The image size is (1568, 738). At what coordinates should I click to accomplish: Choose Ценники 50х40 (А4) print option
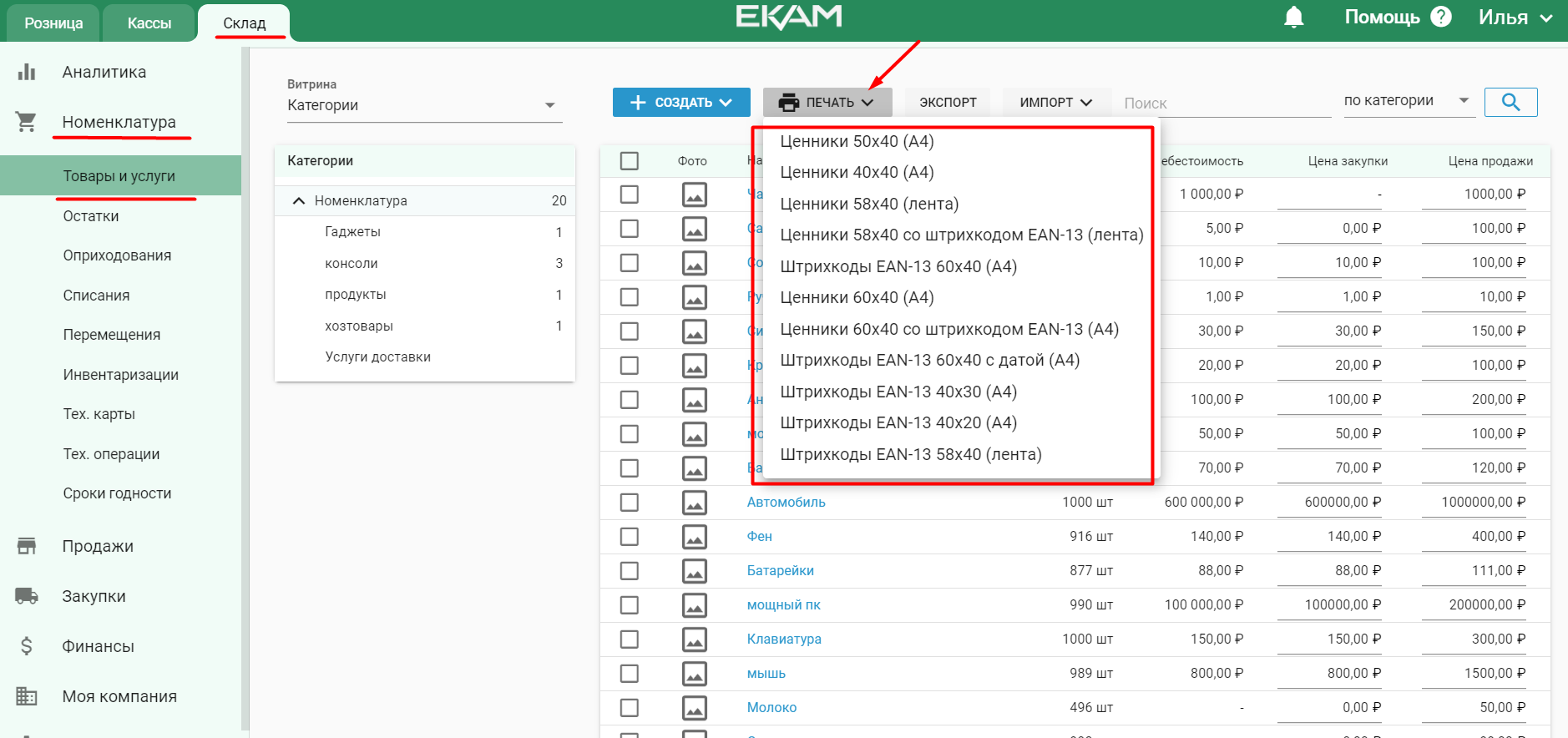point(857,141)
